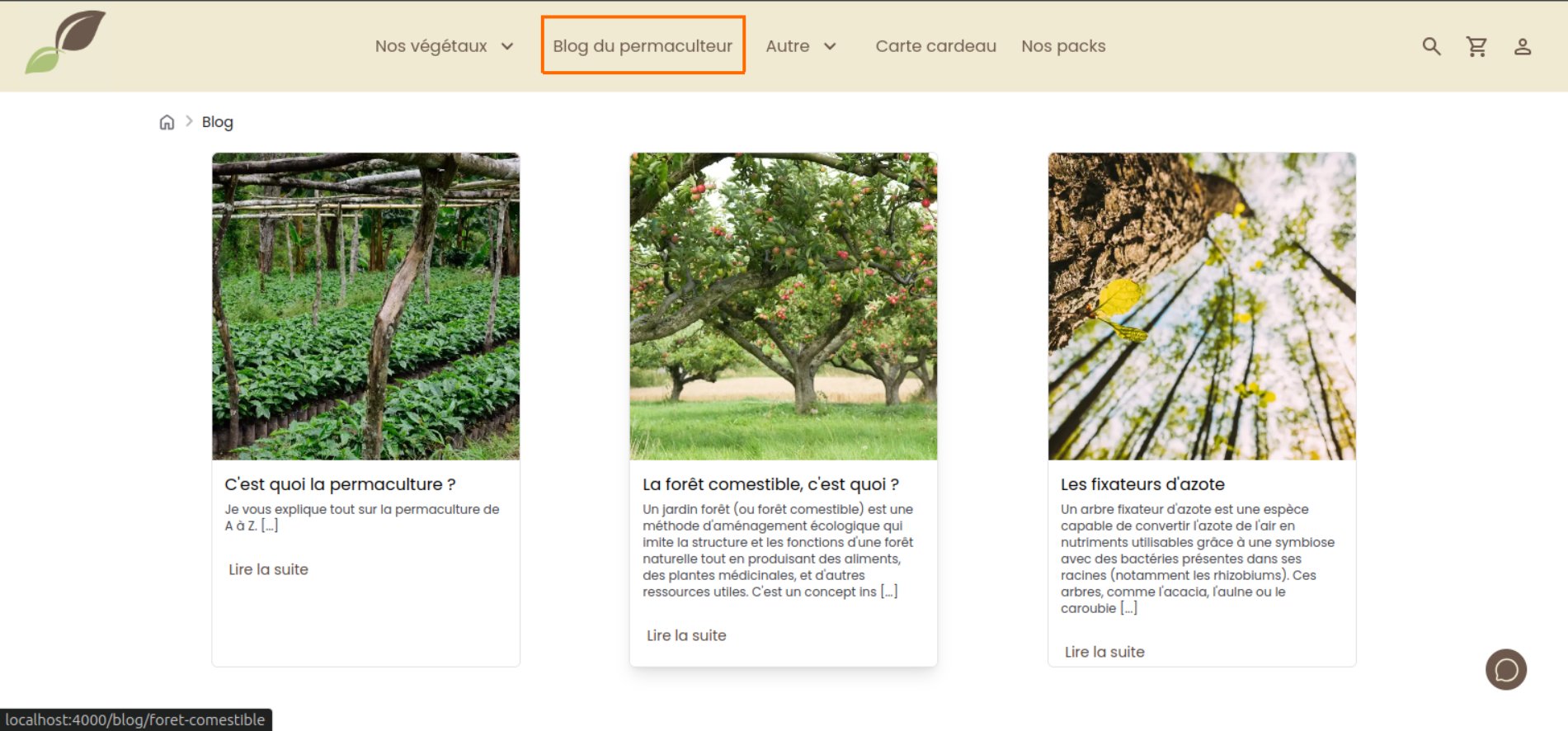Select Blog du permaculteur menu item

(643, 45)
